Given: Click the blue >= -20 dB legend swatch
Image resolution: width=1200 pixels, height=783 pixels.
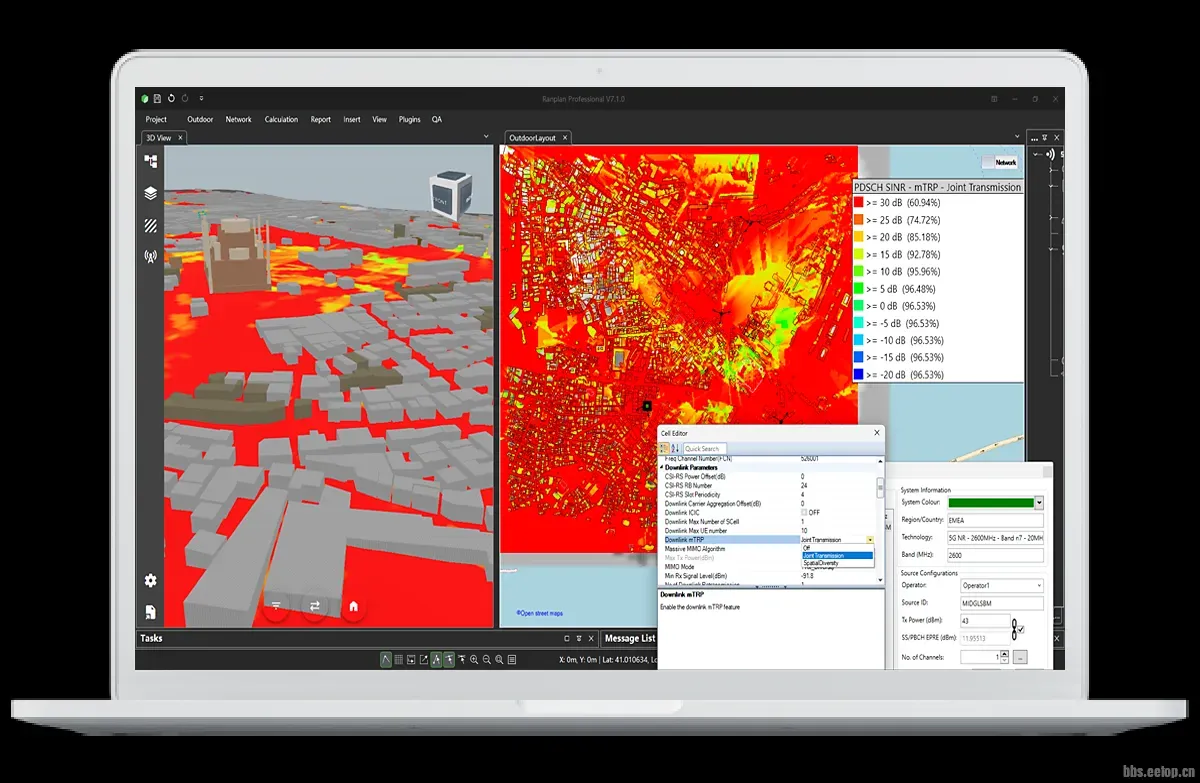Looking at the screenshot, I should coord(858,375).
